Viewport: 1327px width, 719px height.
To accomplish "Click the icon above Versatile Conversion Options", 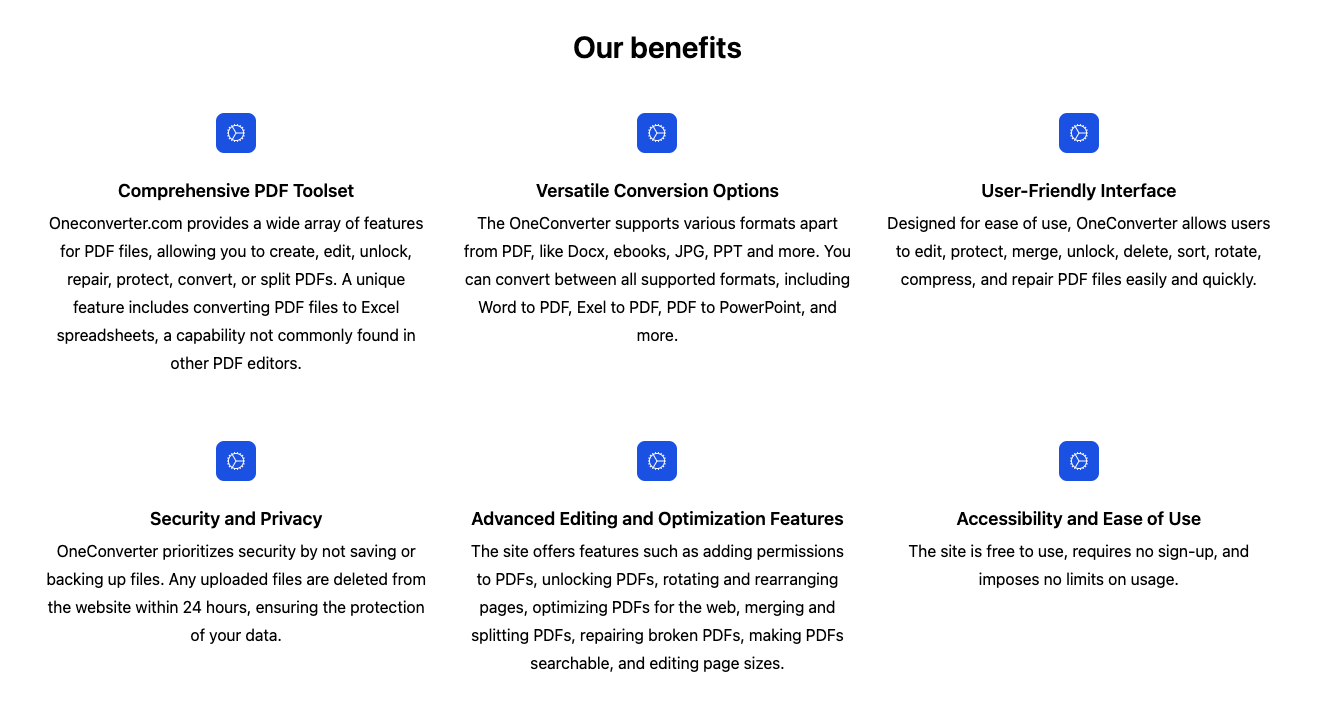I will 657,133.
